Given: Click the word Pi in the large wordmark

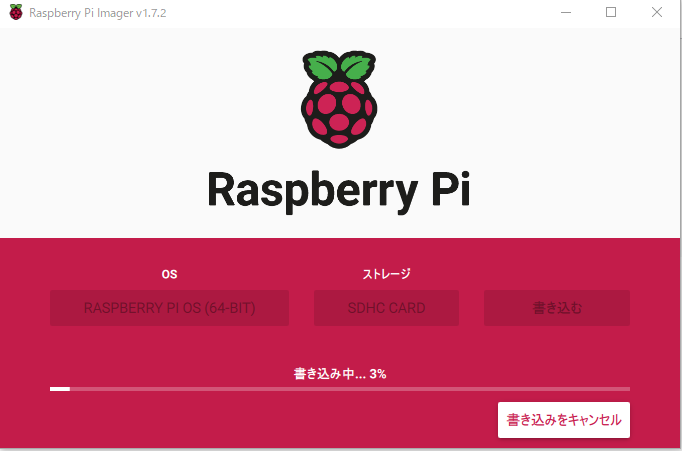Looking at the screenshot, I should 451,188.
